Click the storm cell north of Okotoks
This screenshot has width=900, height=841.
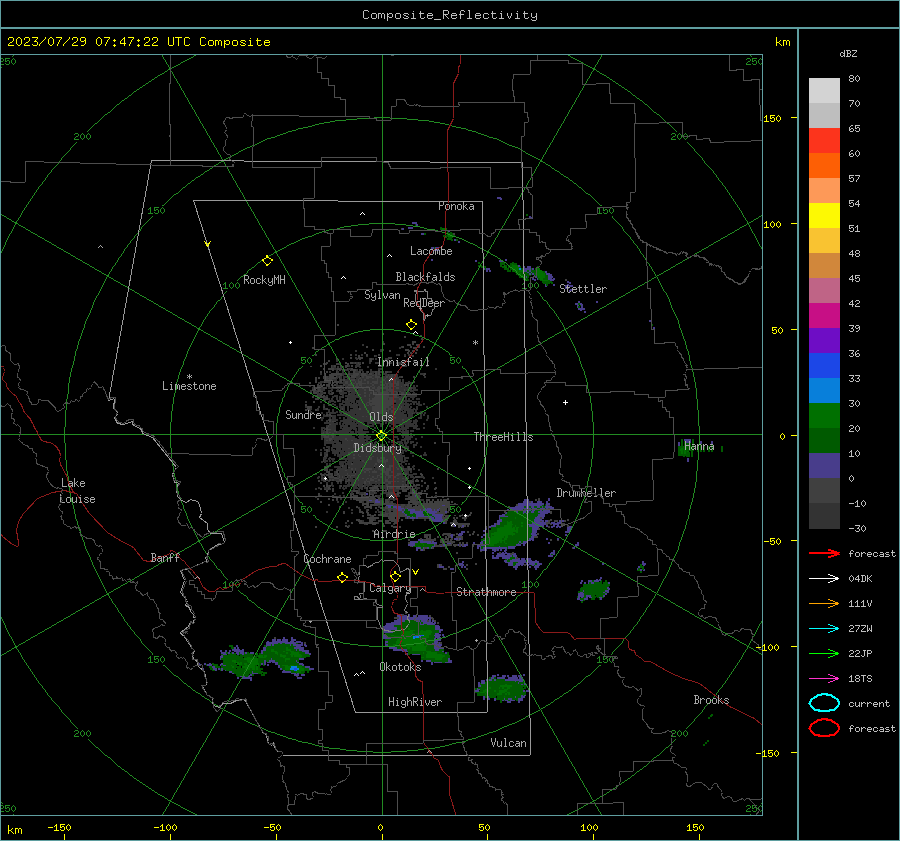click(x=414, y=637)
